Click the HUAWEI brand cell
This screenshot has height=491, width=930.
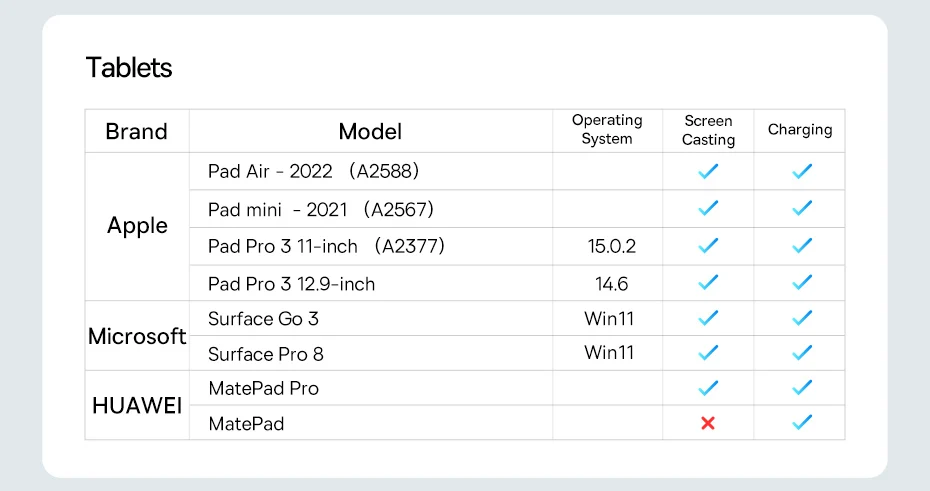pyautogui.click(x=137, y=406)
